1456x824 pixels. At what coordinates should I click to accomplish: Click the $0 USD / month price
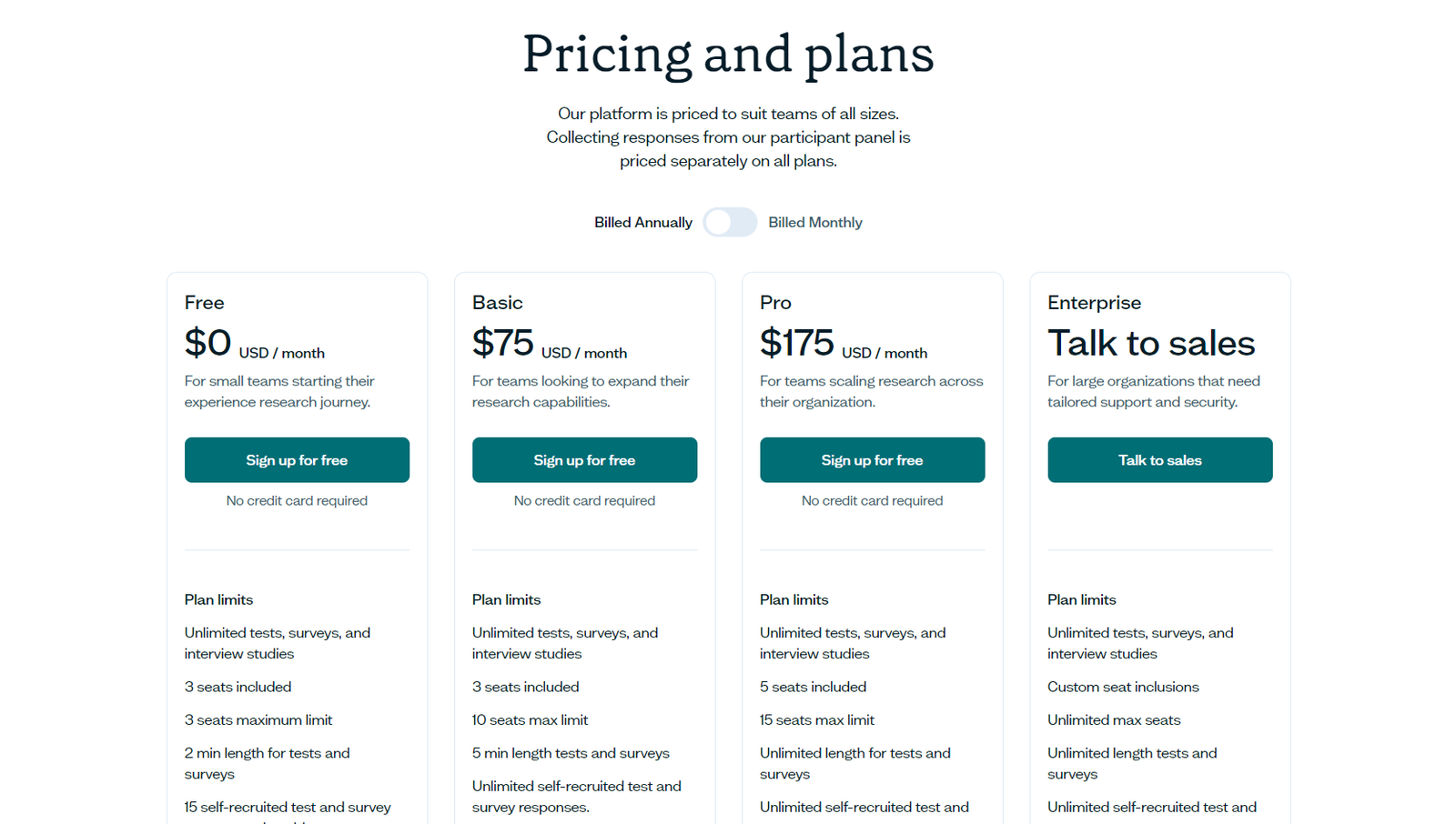coord(254,345)
